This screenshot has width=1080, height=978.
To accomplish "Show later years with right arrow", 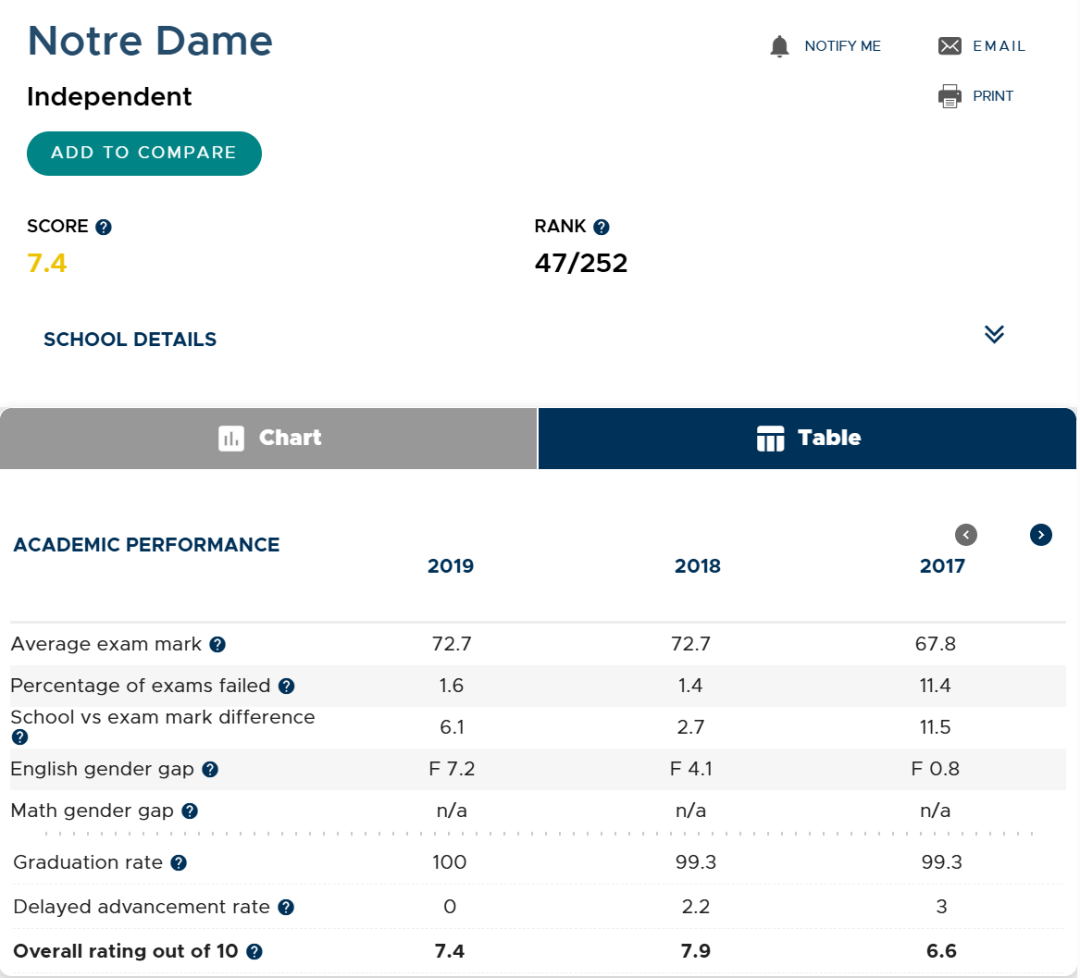I will pyautogui.click(x=1041, y=534).
